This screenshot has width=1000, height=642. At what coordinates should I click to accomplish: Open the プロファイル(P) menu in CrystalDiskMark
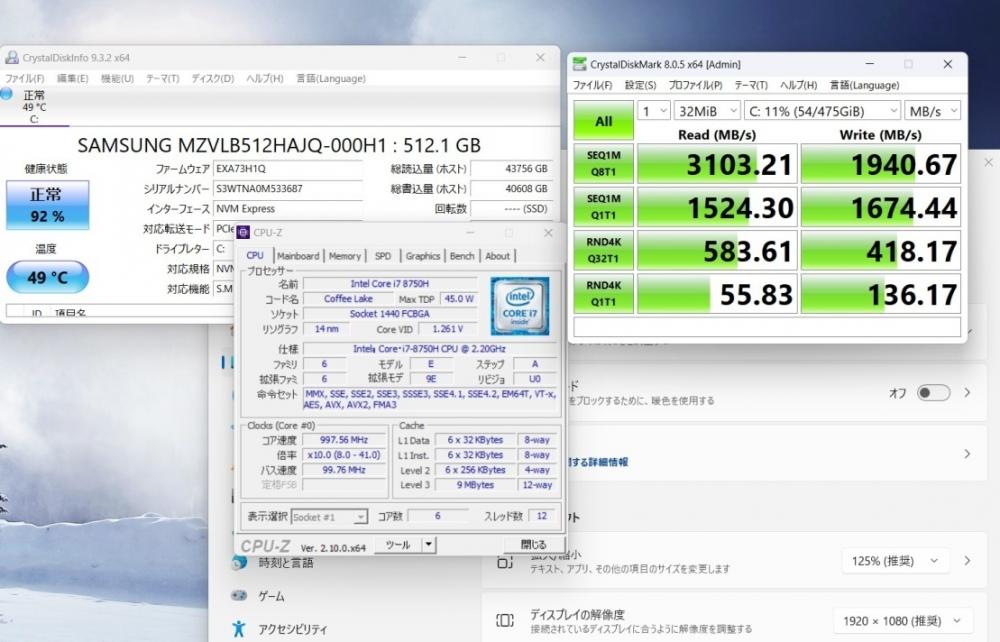pos(695,85)
